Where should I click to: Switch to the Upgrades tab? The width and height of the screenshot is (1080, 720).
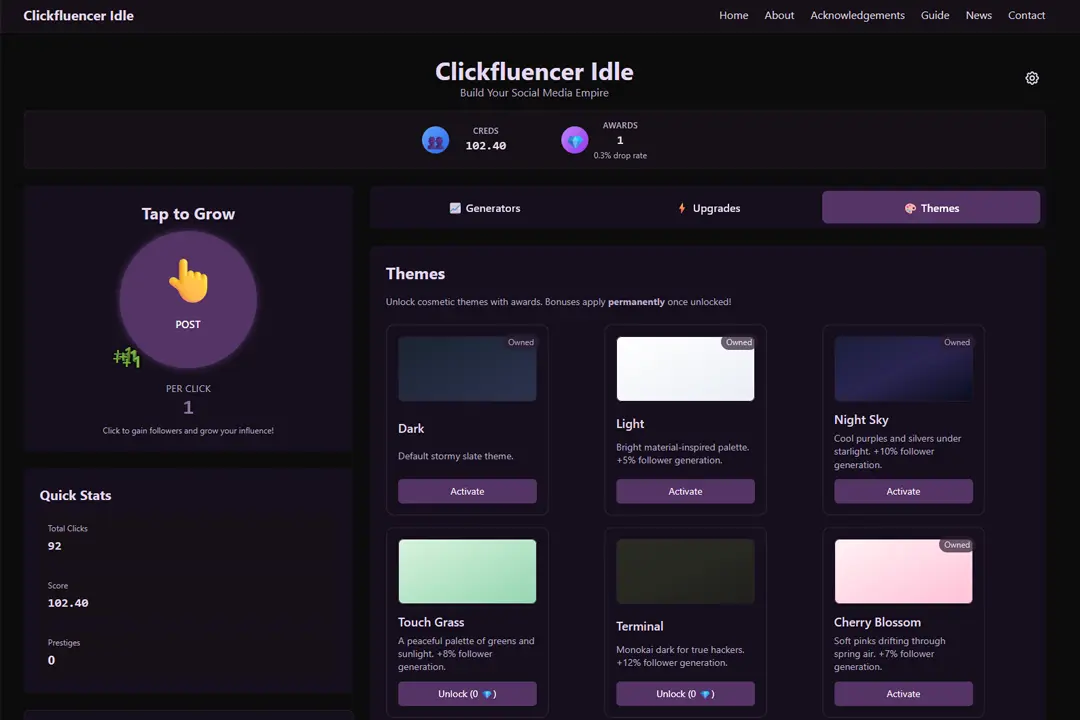pyautogui.click(x=709, y=208)
